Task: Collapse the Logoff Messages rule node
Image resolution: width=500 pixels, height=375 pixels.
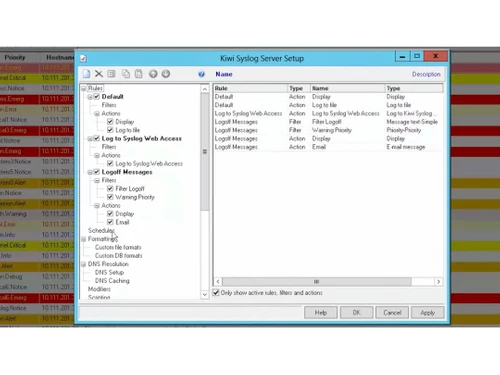Action: 90,172
